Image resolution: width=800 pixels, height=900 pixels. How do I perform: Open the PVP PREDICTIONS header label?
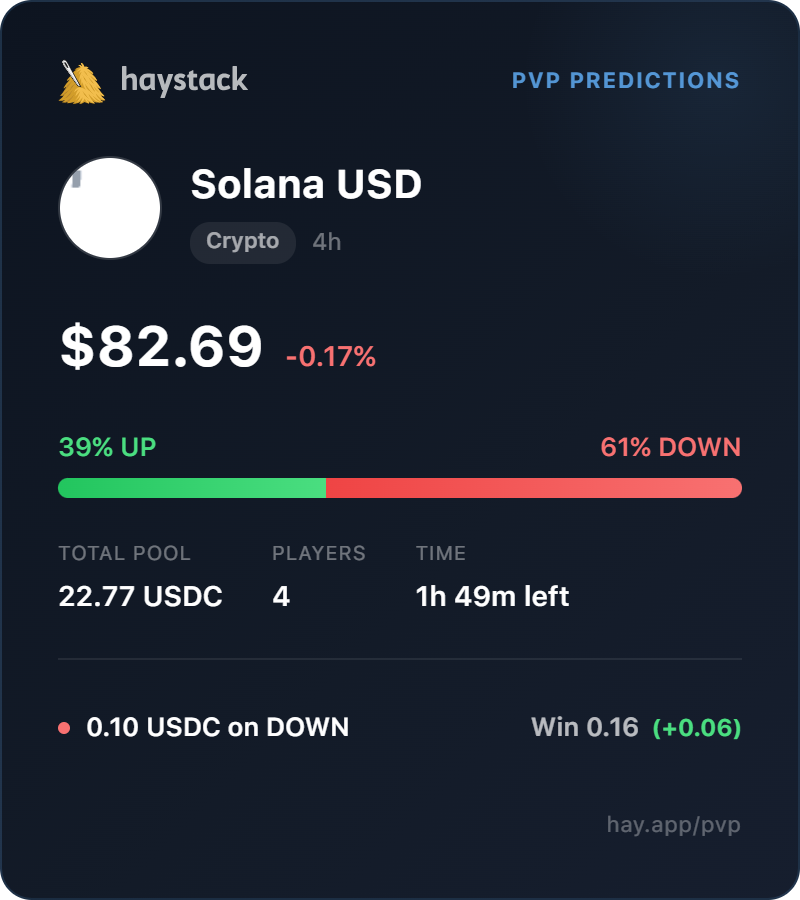(x=625, y=80)
